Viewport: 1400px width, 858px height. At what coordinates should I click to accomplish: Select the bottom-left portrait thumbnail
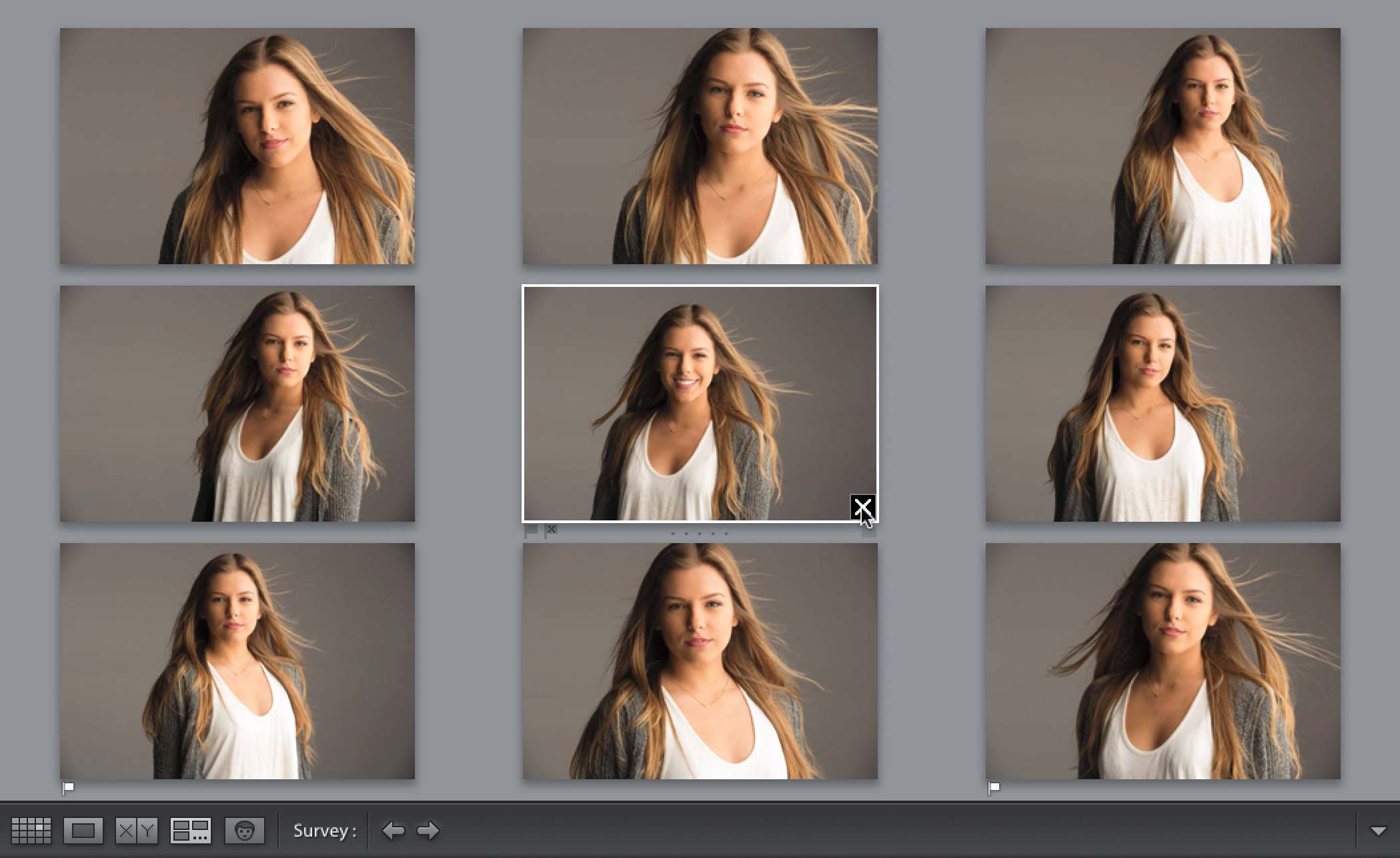click(237, 661)
